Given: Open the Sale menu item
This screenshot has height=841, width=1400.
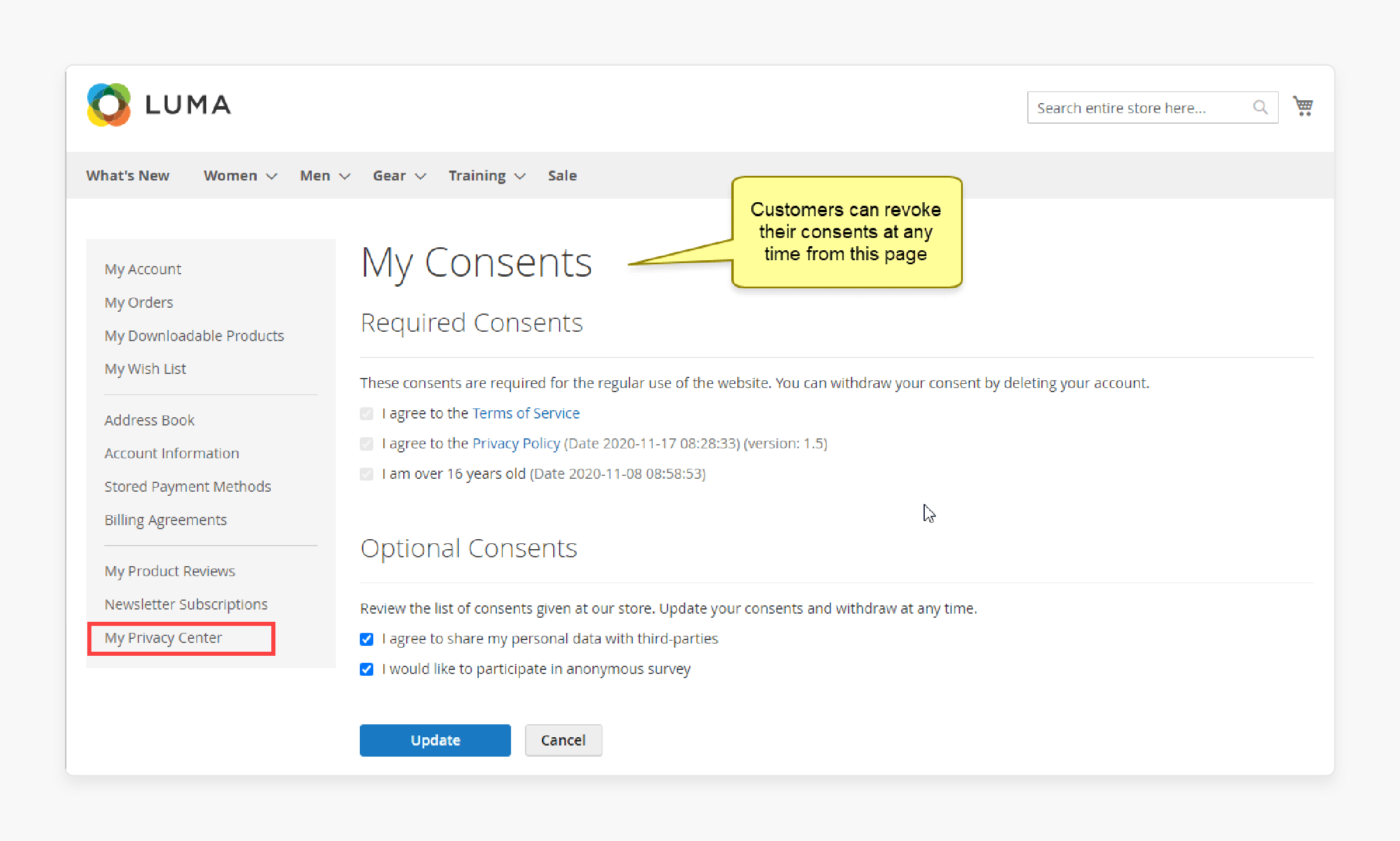Looking at the screenshot, I should (563, 176).
